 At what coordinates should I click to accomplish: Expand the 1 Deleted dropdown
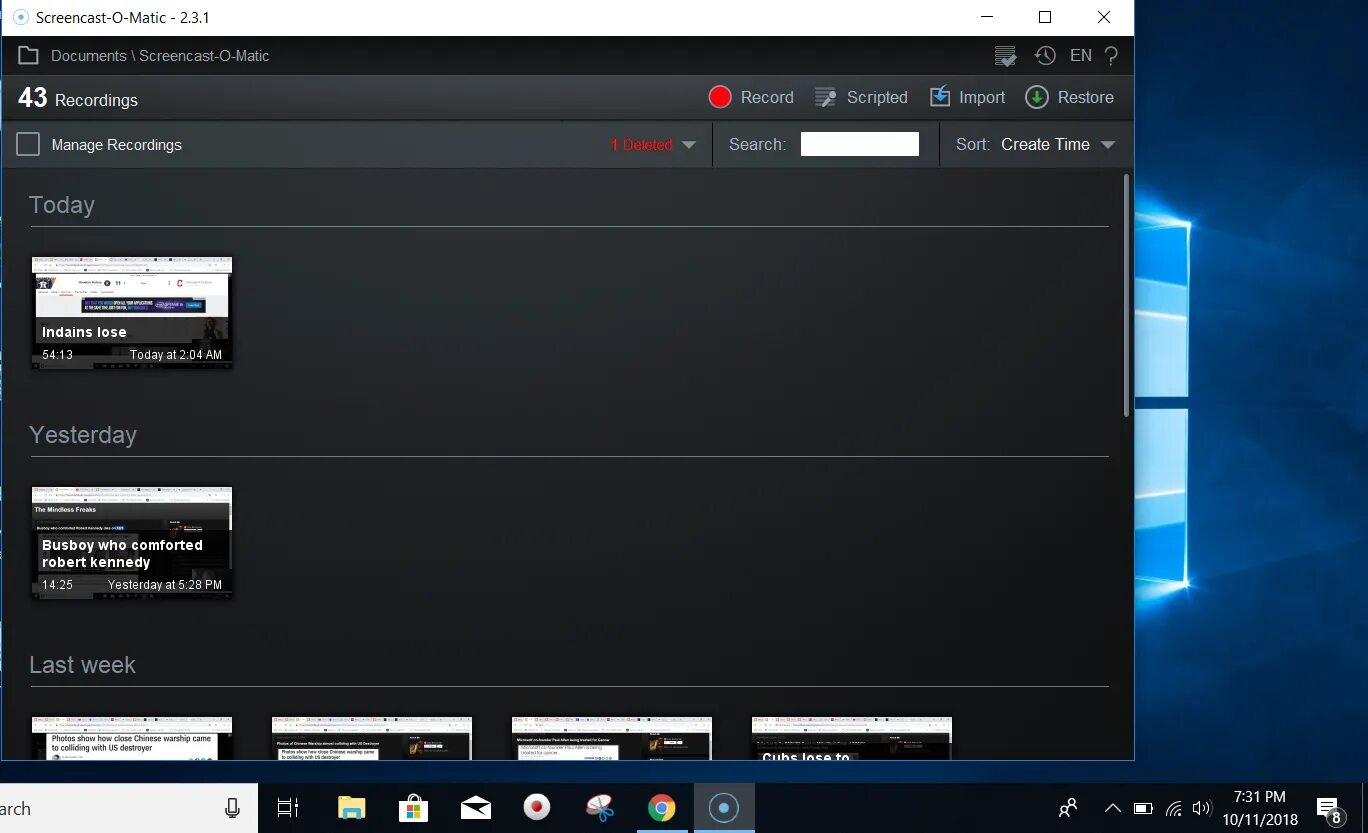point(653,145)
